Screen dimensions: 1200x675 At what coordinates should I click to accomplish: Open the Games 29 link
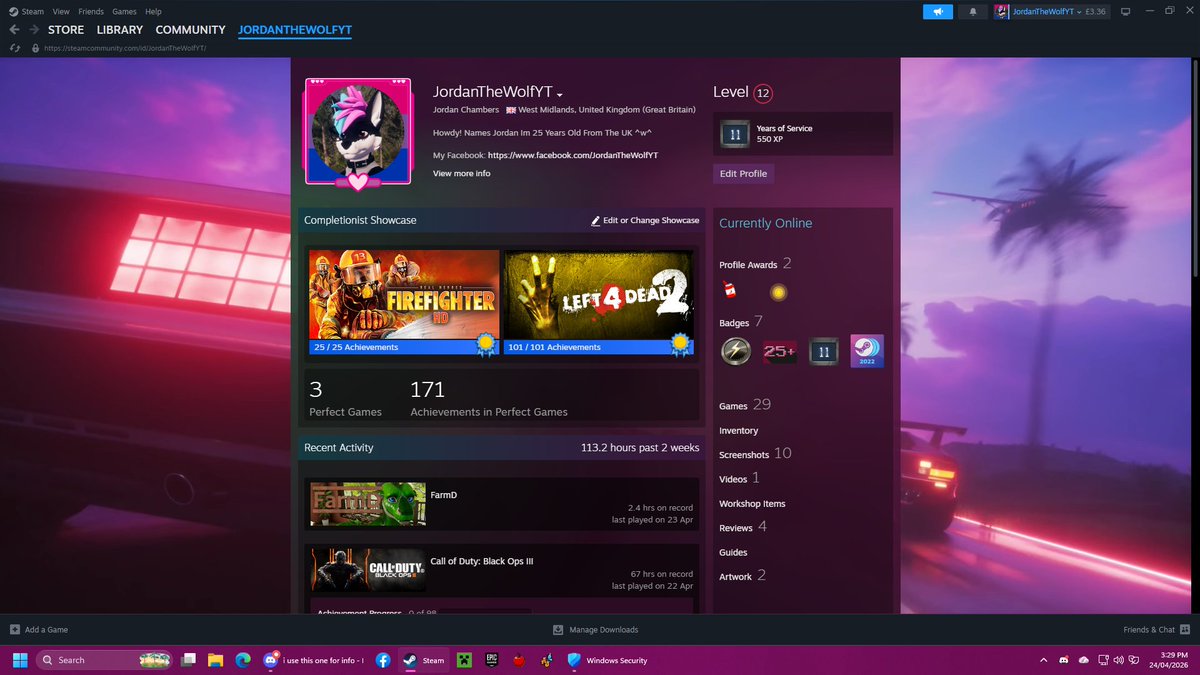coord(745,405)
